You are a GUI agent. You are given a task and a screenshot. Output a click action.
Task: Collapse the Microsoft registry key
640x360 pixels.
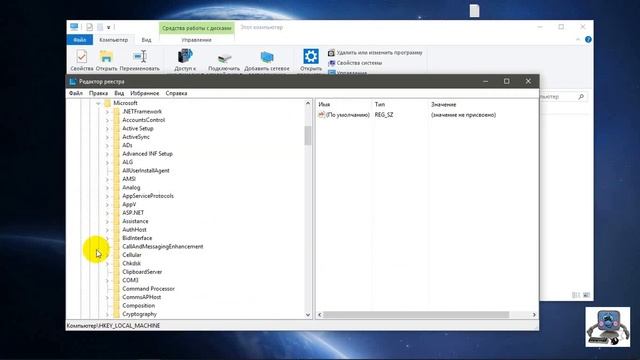(98, 103)
